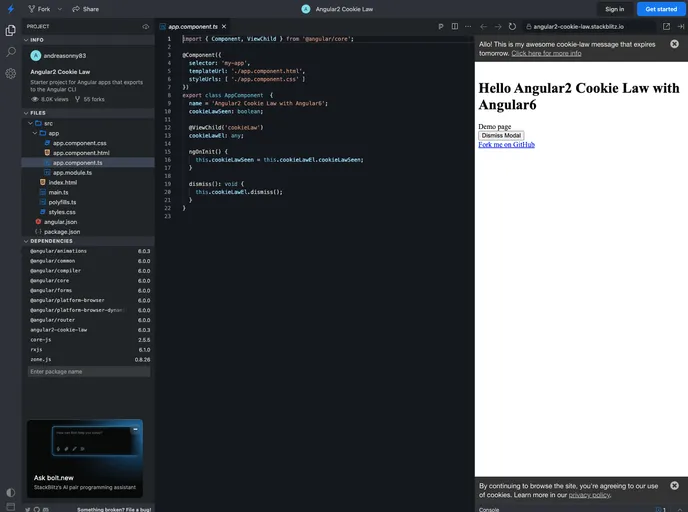
Task: Open the editor more options ellipsis
Action: pyautogui.click(x=468, y=27)
